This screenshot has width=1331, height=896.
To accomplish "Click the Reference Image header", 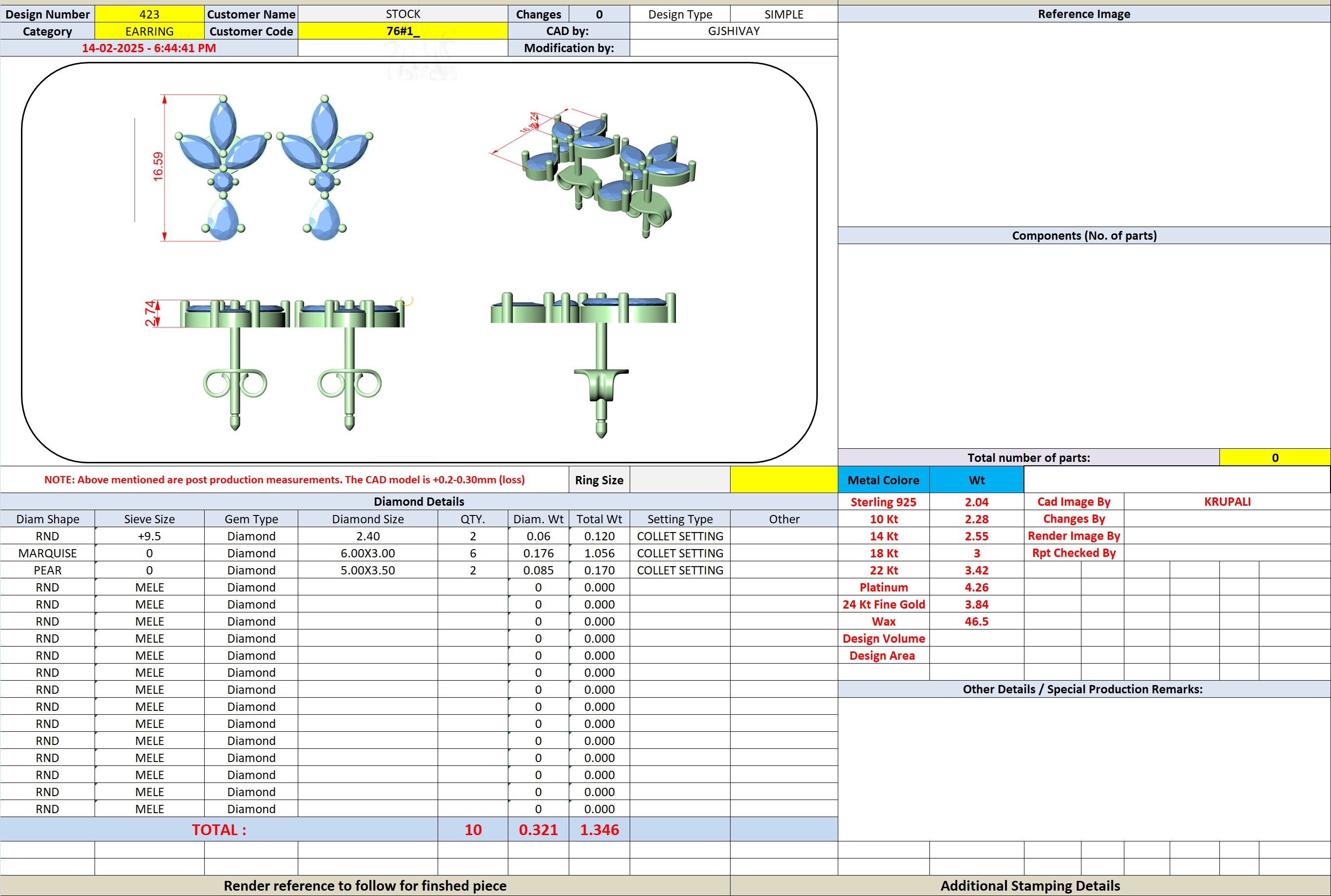I will [1084, 14].
